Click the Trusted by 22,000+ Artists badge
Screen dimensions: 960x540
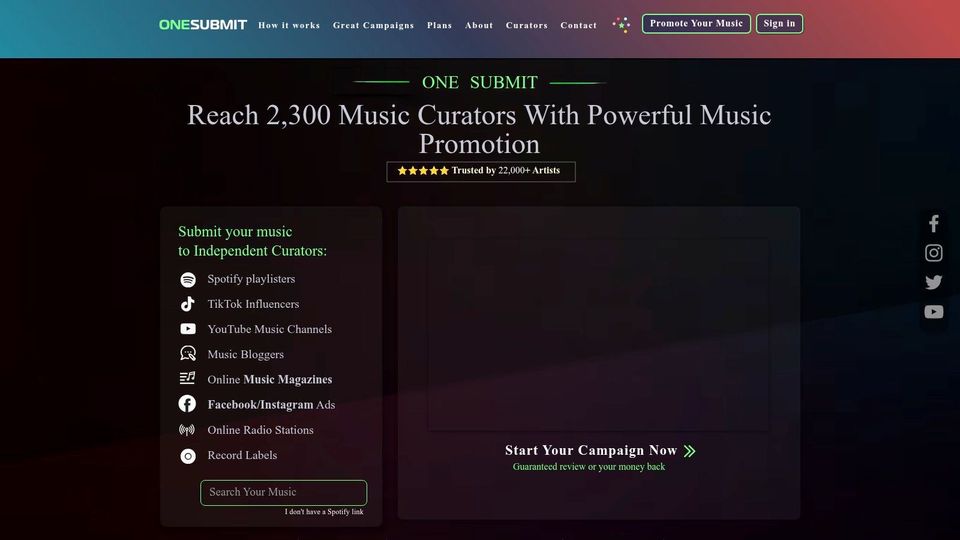point(481,171)
